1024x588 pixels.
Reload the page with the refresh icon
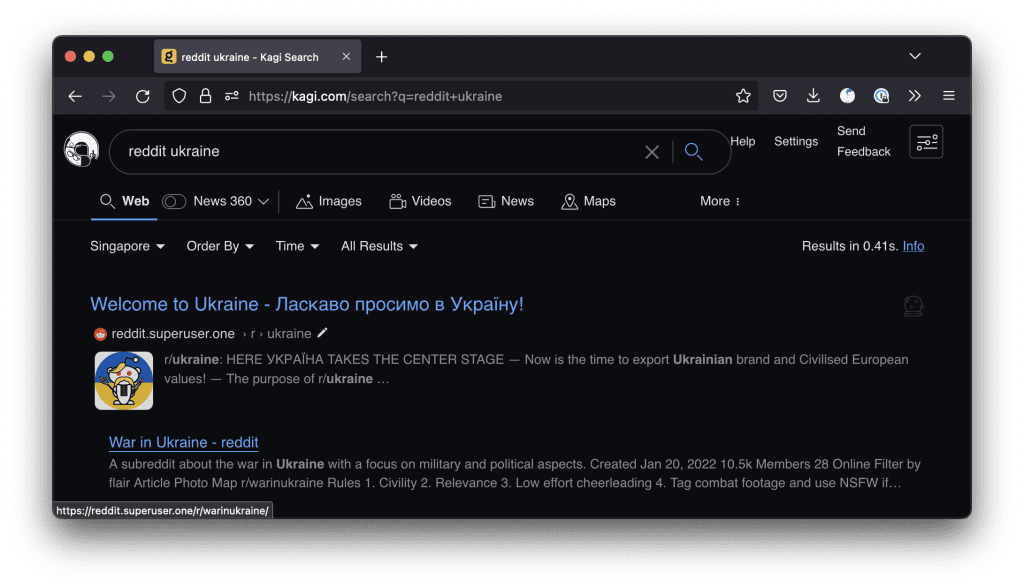[142, 96]
